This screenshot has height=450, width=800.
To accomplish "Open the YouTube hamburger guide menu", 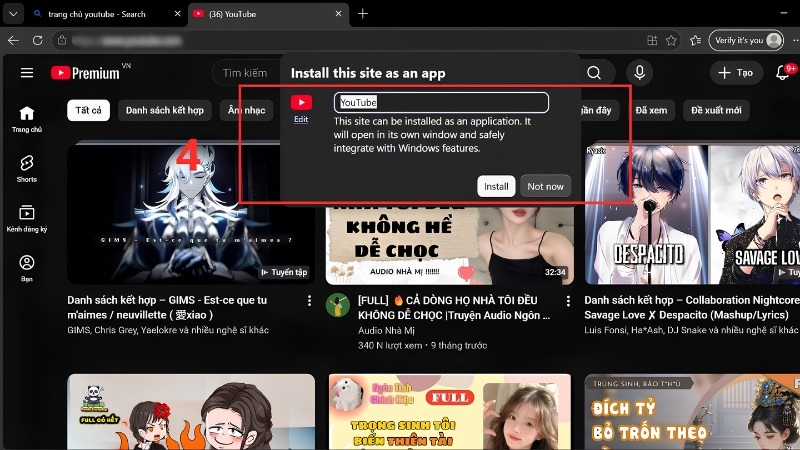I will [27, 73].
